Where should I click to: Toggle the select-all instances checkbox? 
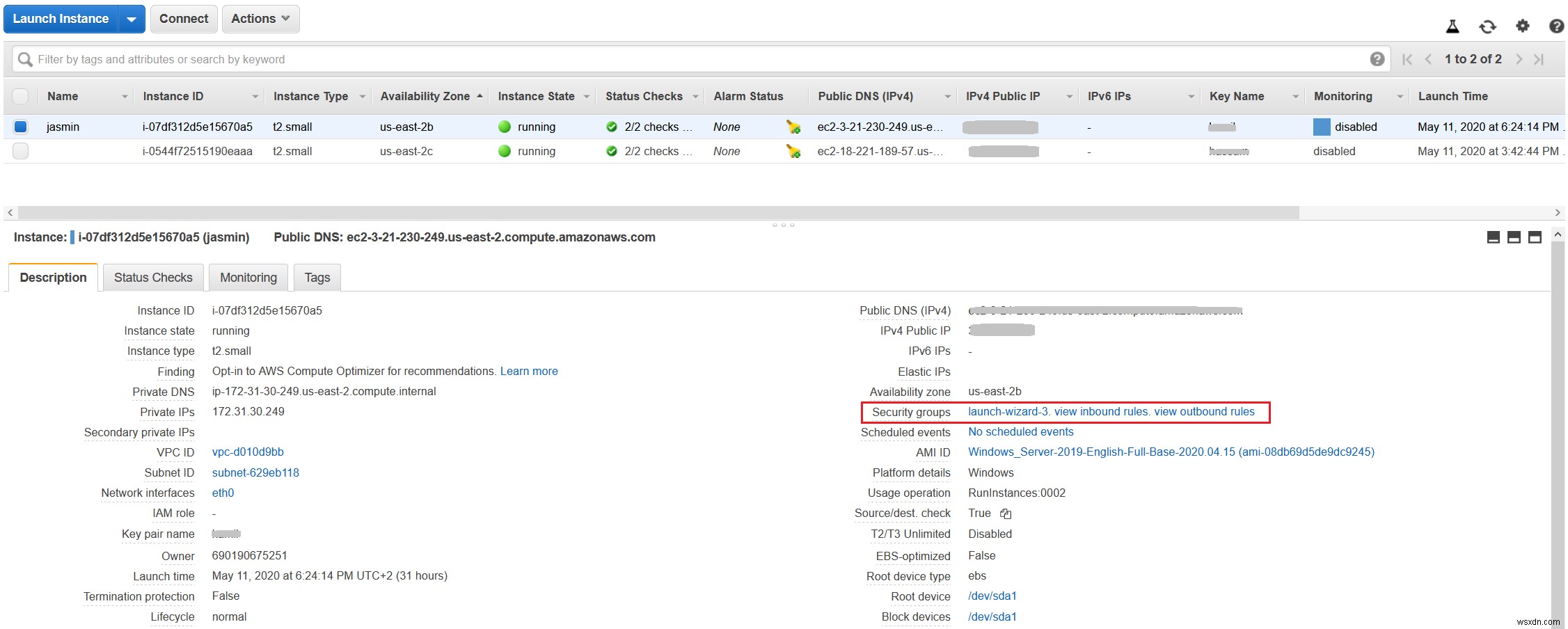point(21,96)
